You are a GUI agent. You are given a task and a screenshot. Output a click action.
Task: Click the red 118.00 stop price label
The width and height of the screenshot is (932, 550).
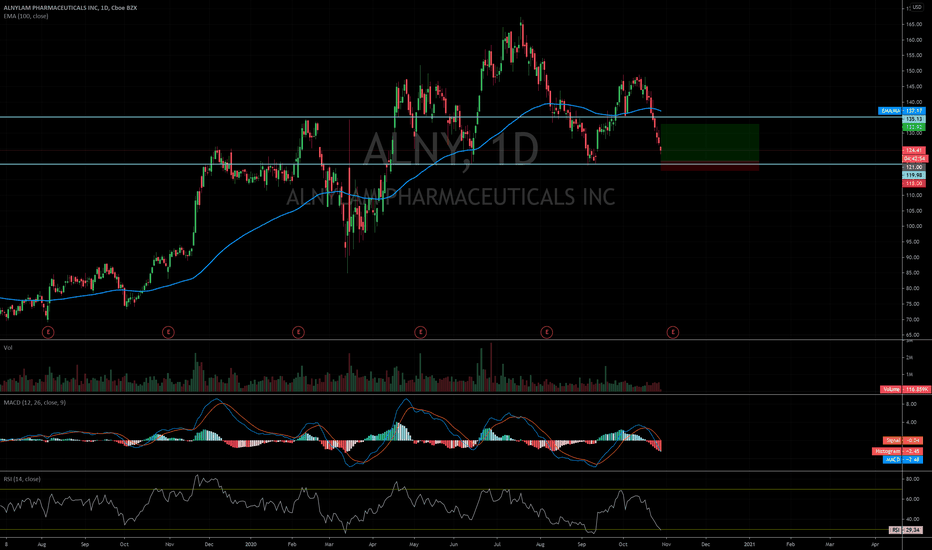tap(914, 184)
